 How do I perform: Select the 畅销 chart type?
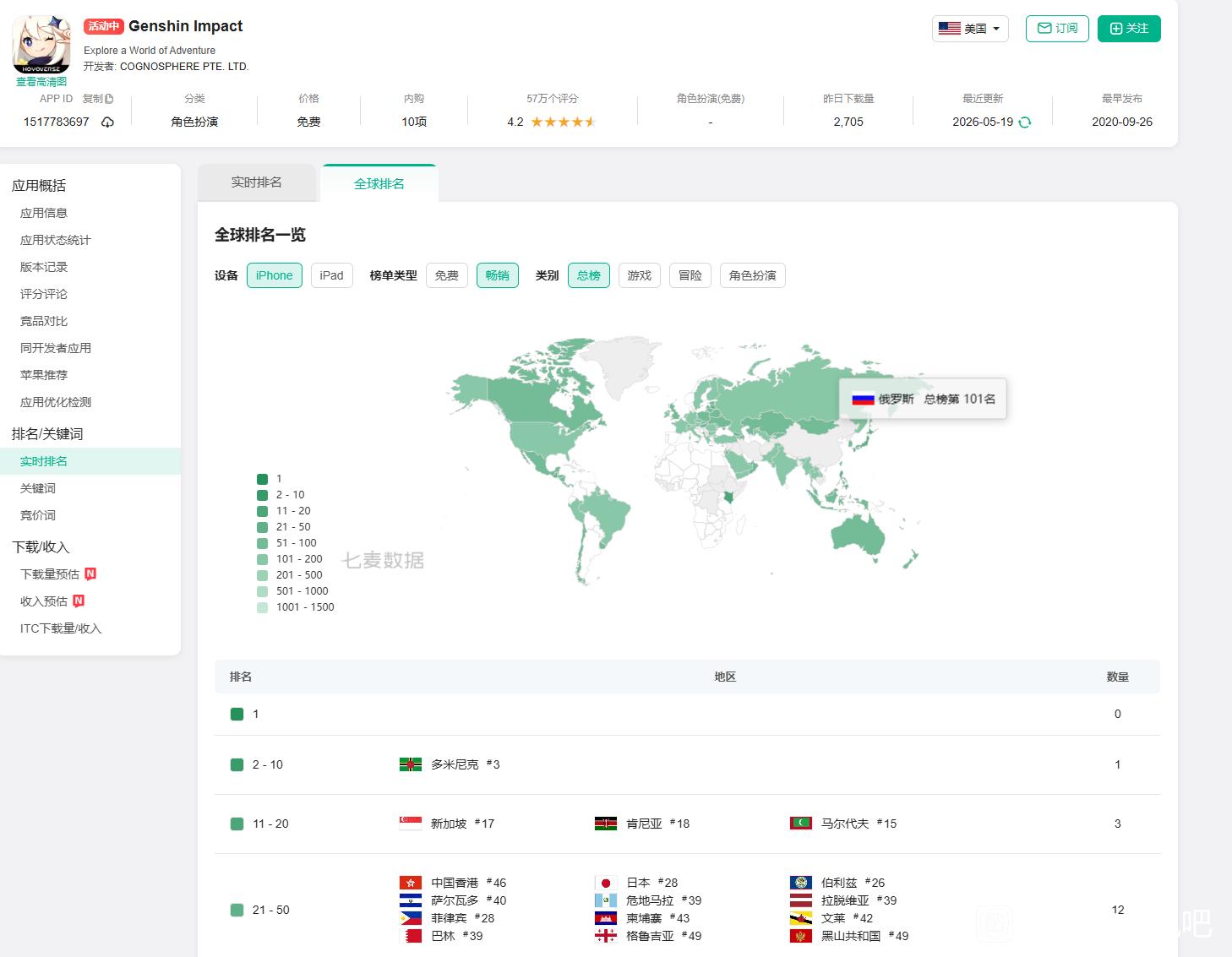point(498,275)
